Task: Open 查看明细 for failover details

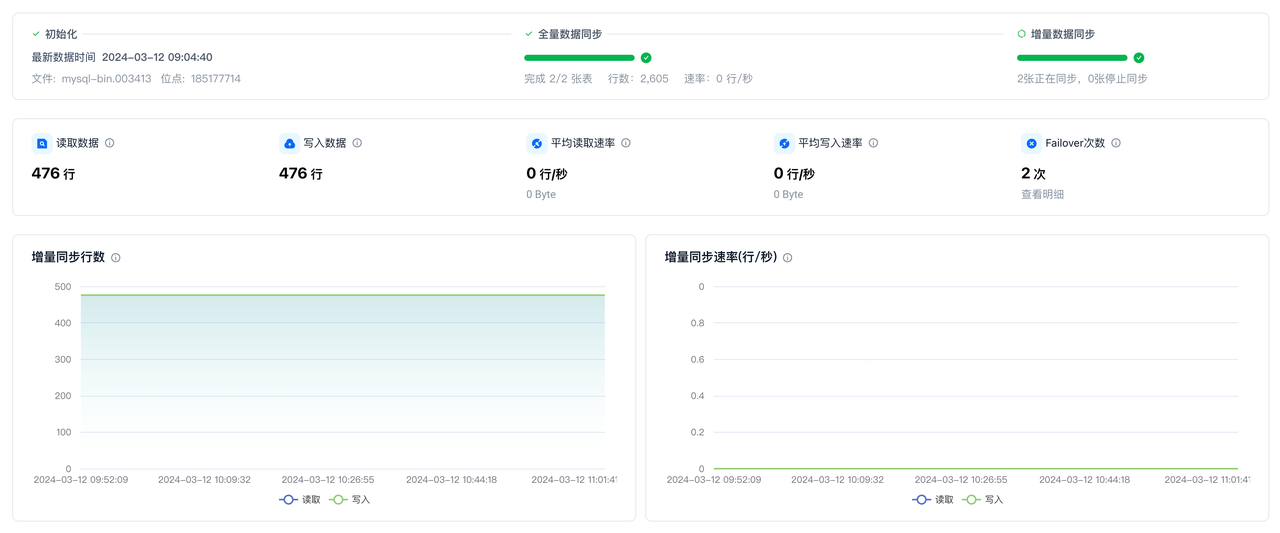Action: click(x=1042, y=194)
